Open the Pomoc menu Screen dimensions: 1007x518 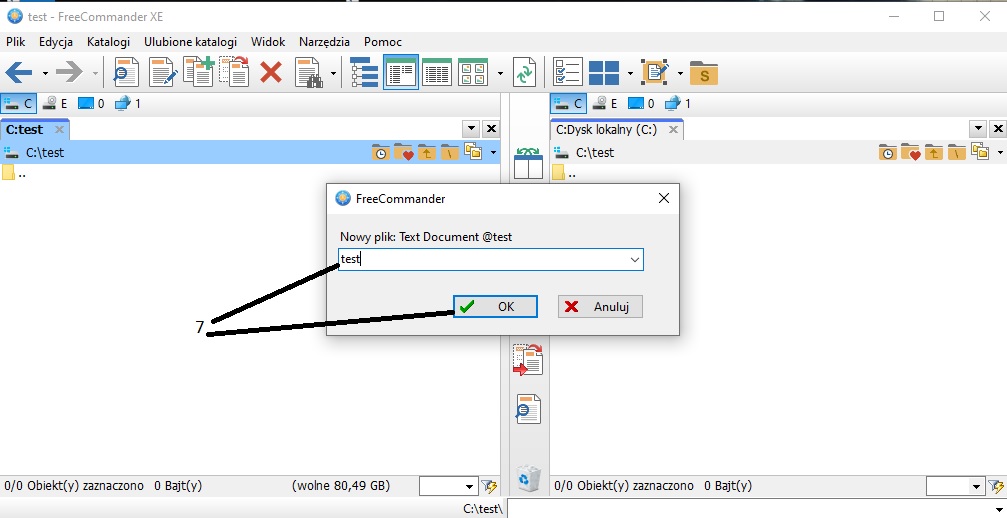(x=383, y=42)
